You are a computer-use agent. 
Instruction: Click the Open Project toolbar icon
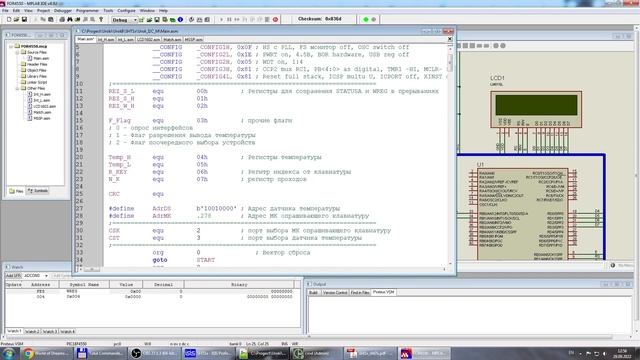point(149,19)
